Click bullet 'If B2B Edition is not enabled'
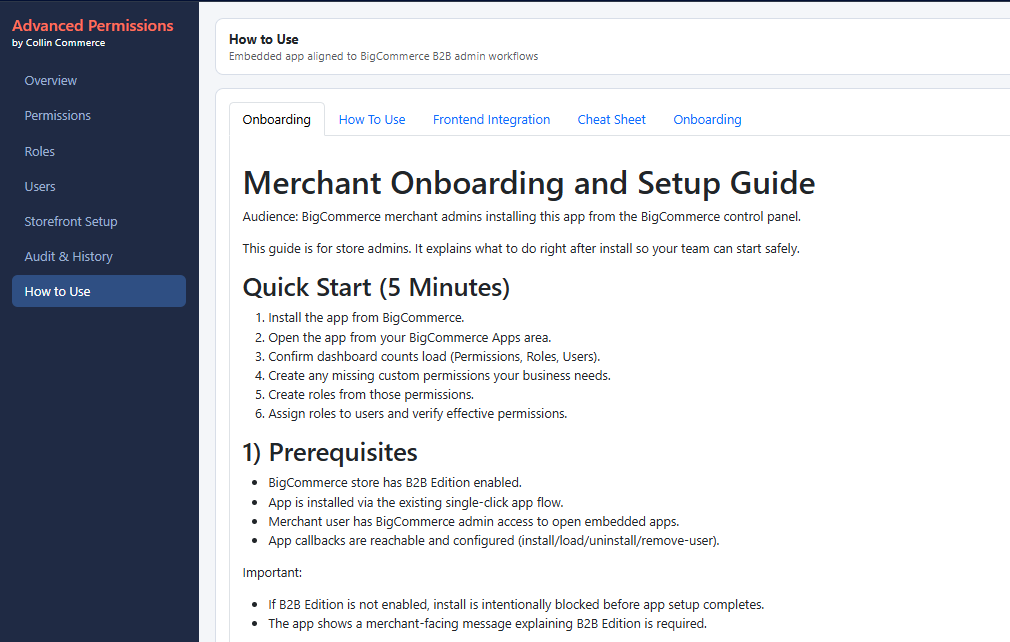The width and height of the screenshot is (1010, 642). 516,605
